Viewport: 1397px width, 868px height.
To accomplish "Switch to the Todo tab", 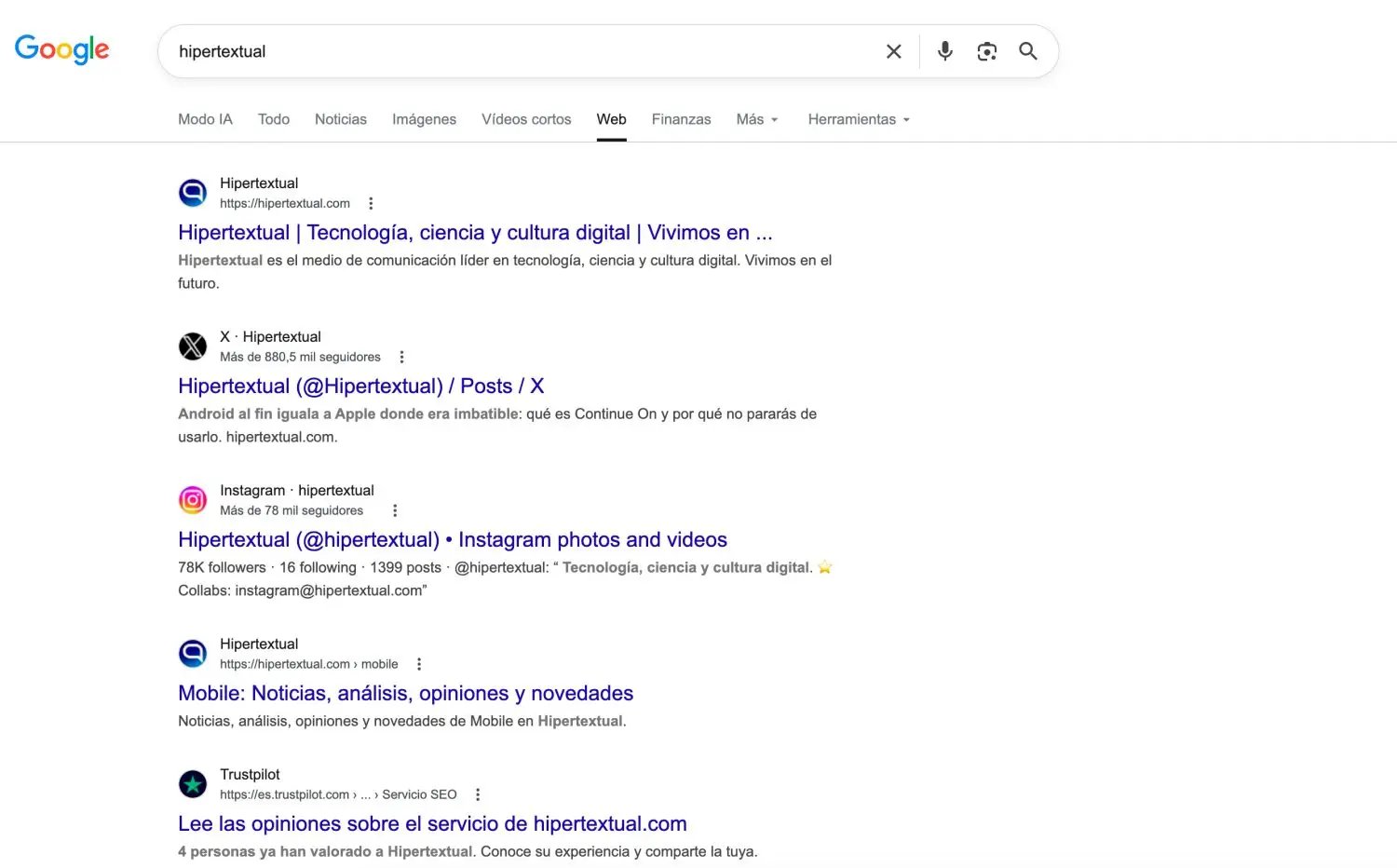I will (x=274, y=119).
